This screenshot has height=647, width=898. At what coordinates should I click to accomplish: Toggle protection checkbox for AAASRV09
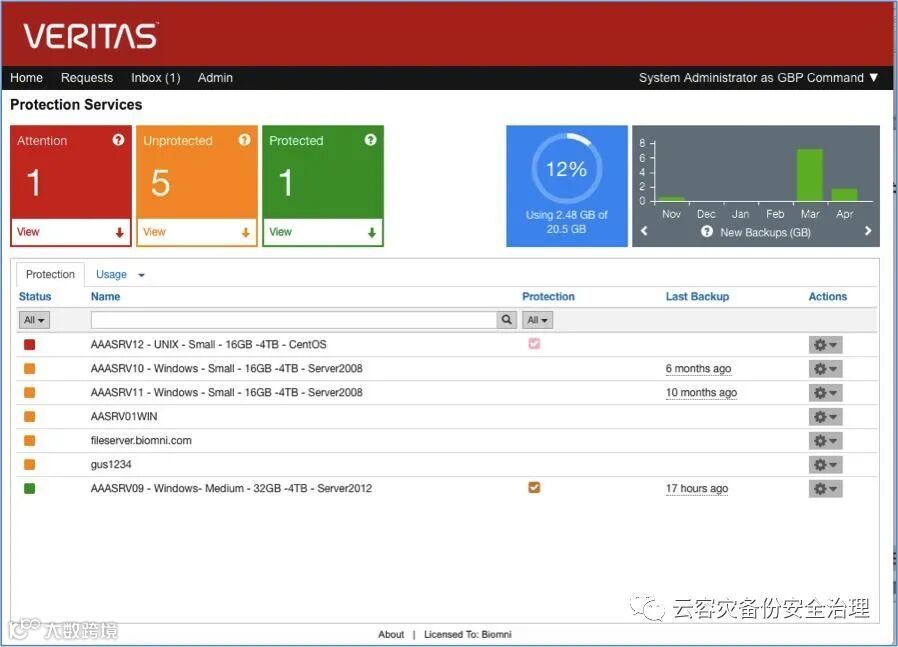pos(534,488)
